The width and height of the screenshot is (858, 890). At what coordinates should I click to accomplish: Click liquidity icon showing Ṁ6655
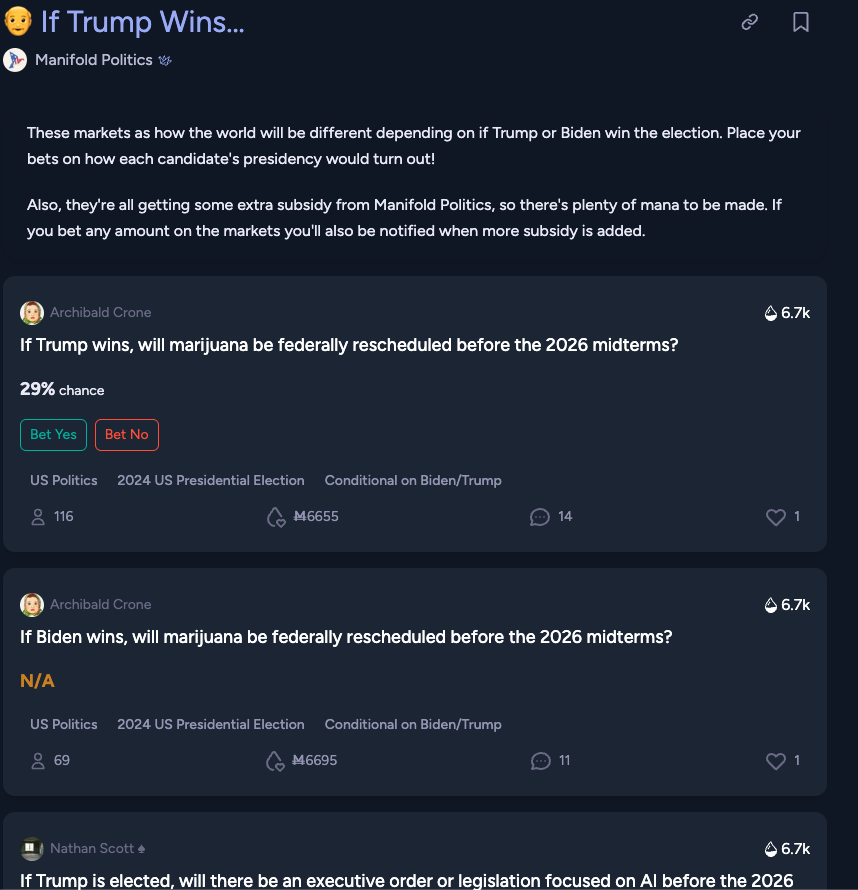coord(275,517)
